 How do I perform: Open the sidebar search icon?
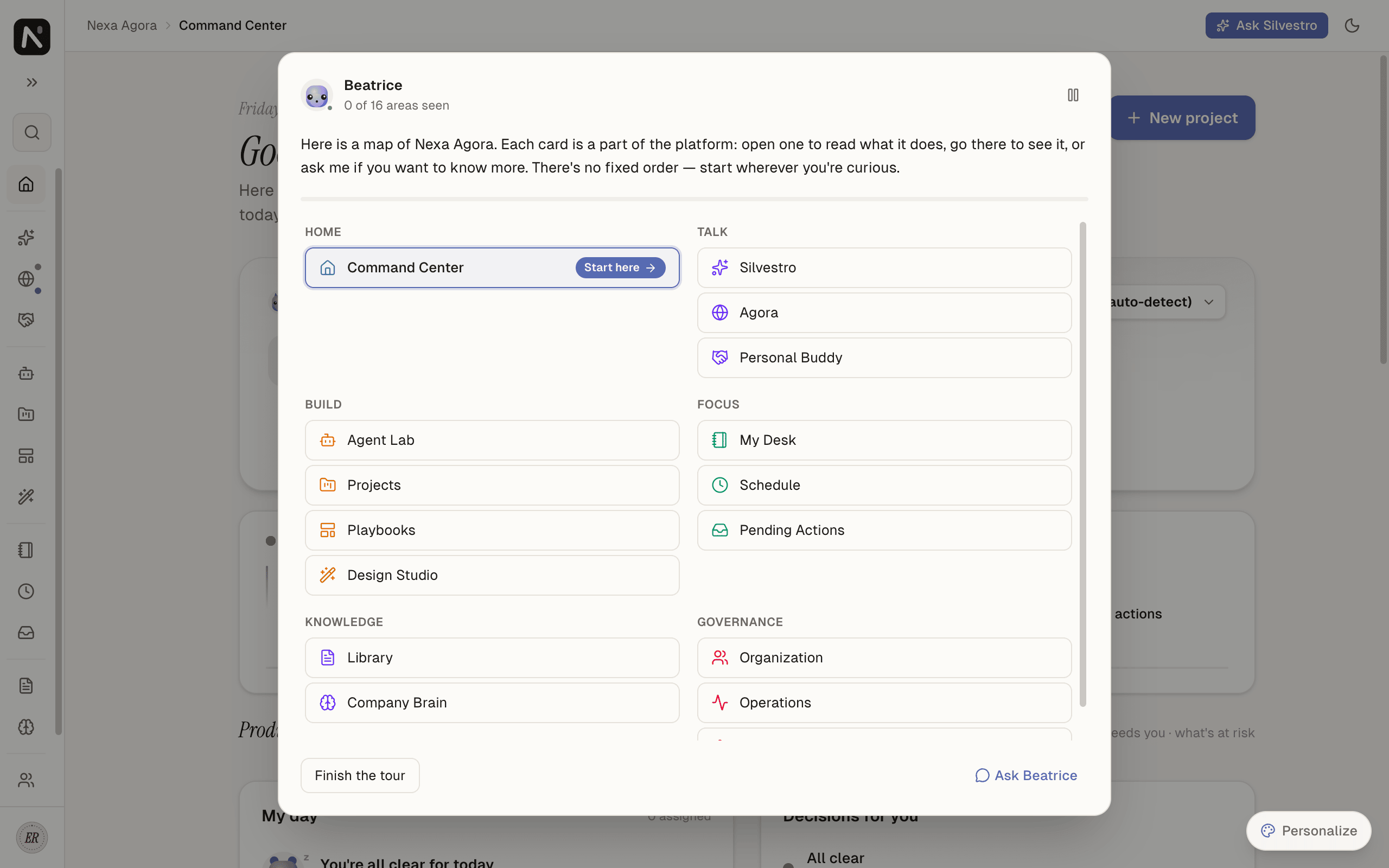tap(32, 132)
